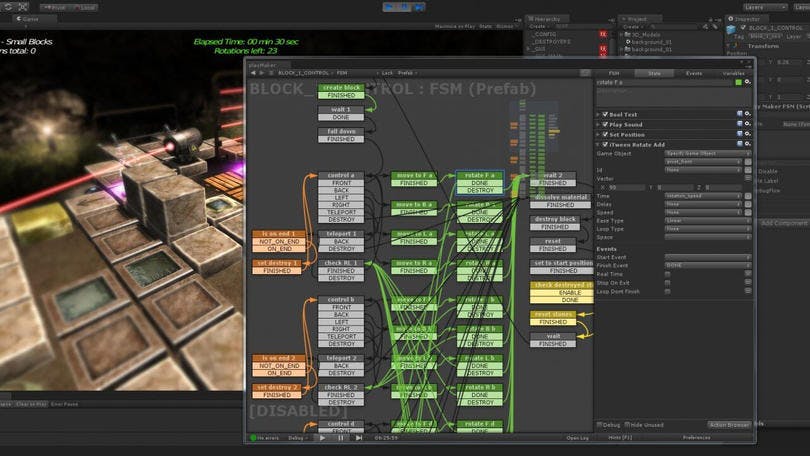This screenshot has height=456, width=810.
Task: Click the green state color swatch
Action: coord(739,82)
